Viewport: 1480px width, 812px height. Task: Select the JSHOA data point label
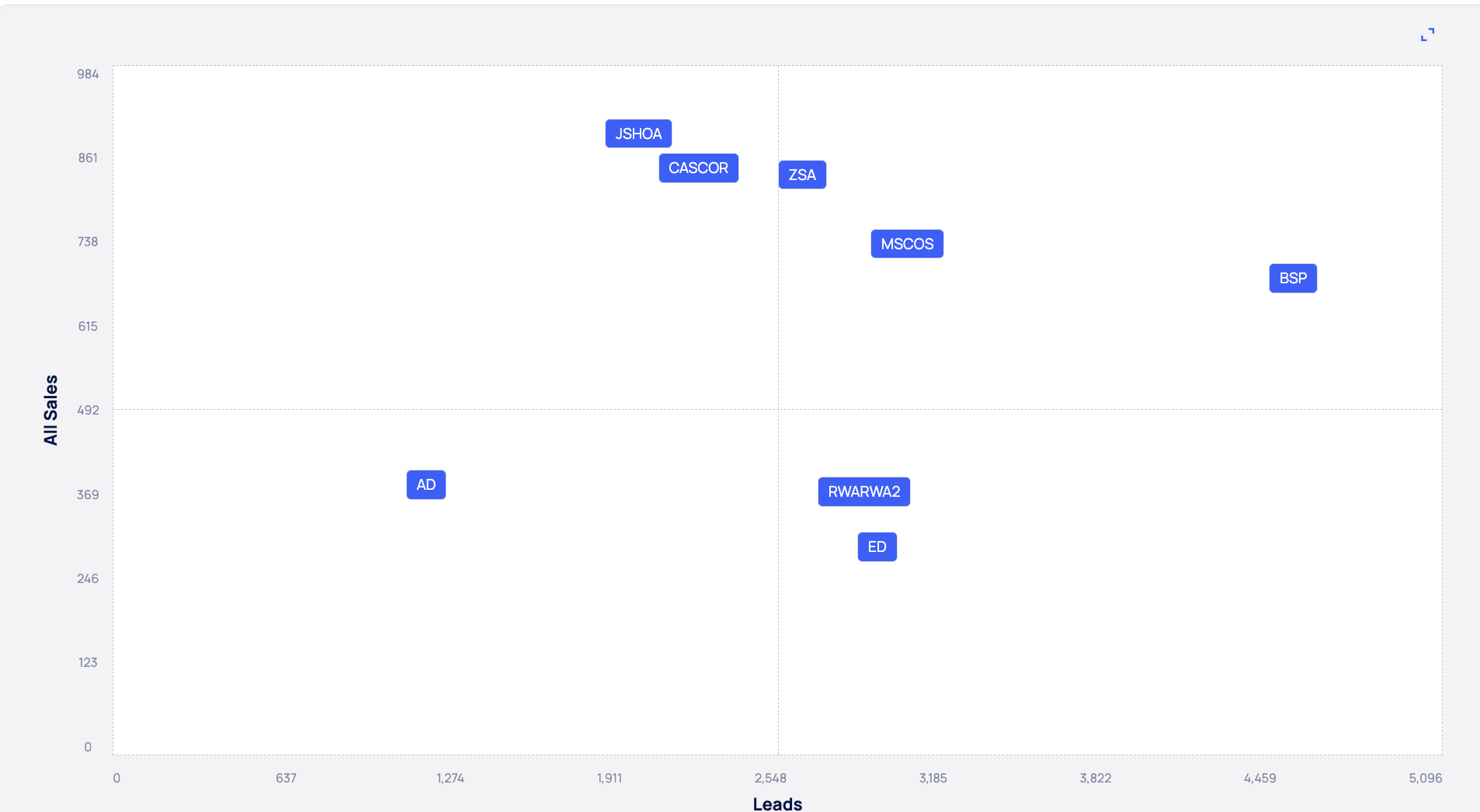pos(638,134)
